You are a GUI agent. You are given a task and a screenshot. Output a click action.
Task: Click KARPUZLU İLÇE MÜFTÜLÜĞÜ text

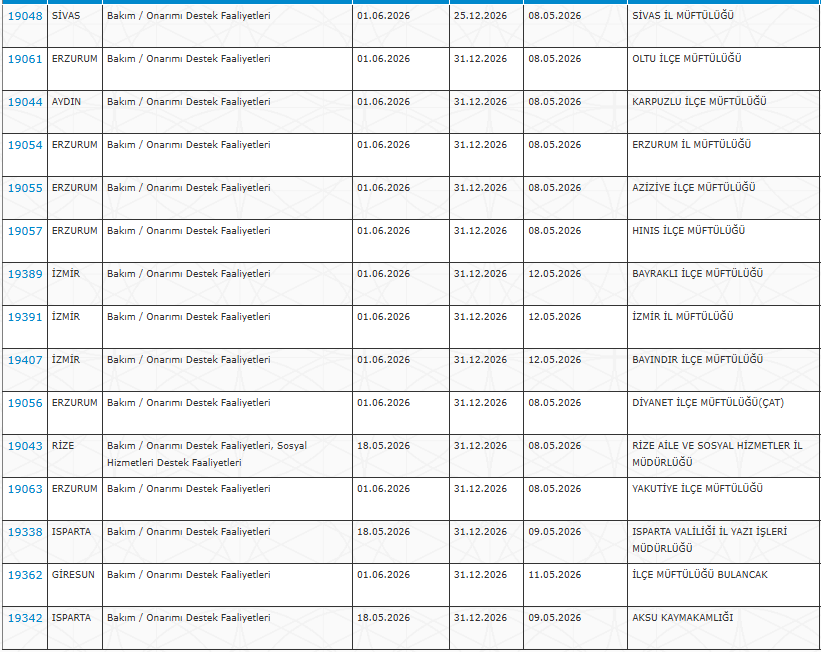point(699,102)
